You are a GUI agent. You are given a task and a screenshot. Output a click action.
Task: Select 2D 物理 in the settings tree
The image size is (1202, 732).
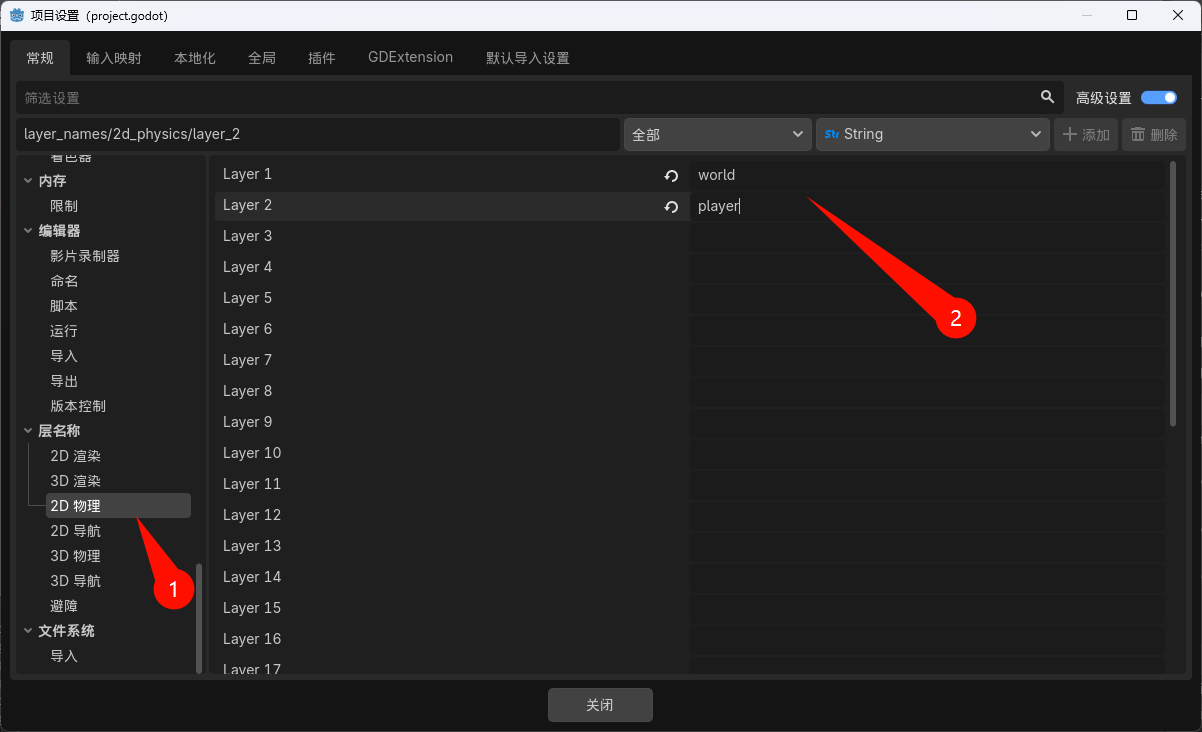click(x=118, y=506)
